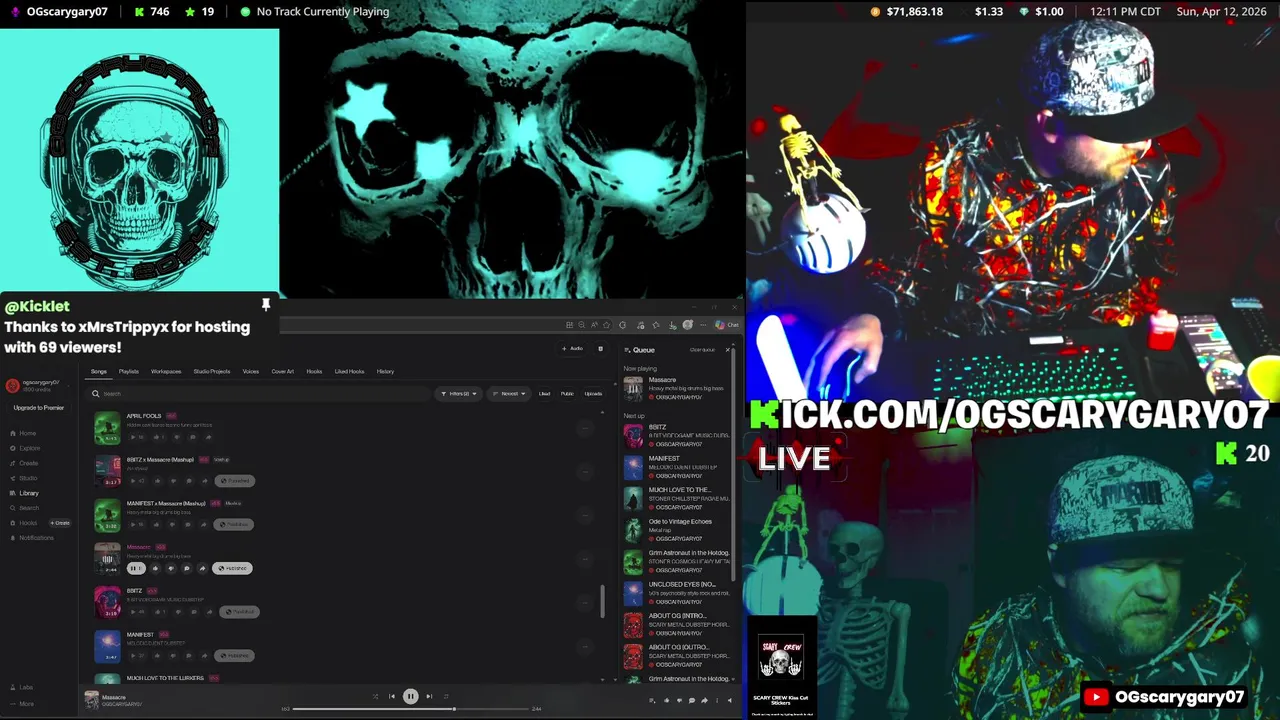Image resolution: width=1280 pixels, height=720 pixels.
Task: Switch to the Playlists tab
Action: (129, 371)
